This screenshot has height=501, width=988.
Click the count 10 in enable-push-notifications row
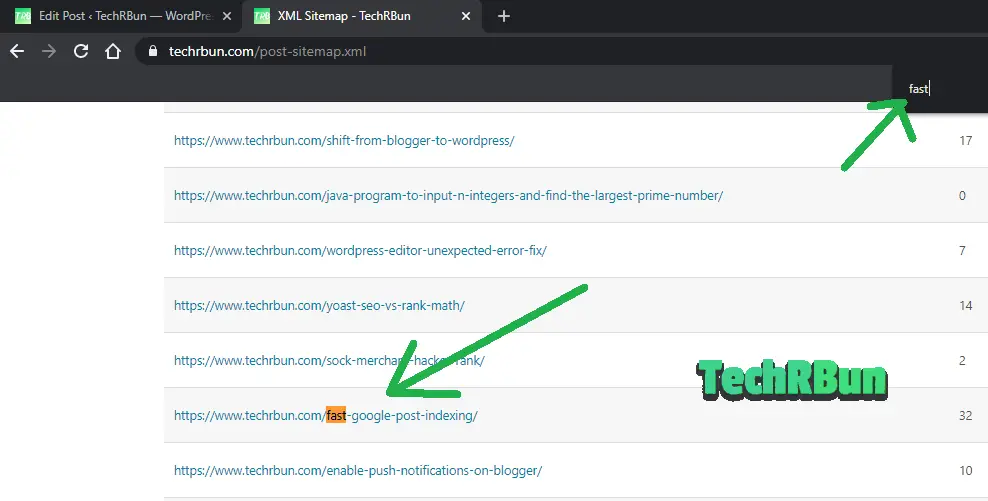965,471
